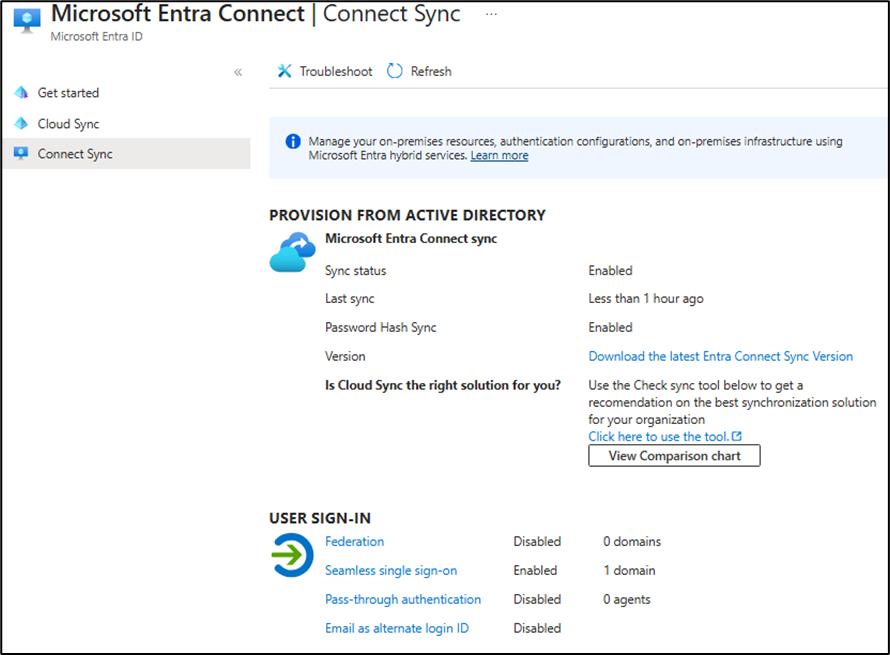The width and height of the screenshot is (890, 655).
Task: Download the latest Entra Connect Sync Version
Action: point(720,356)
